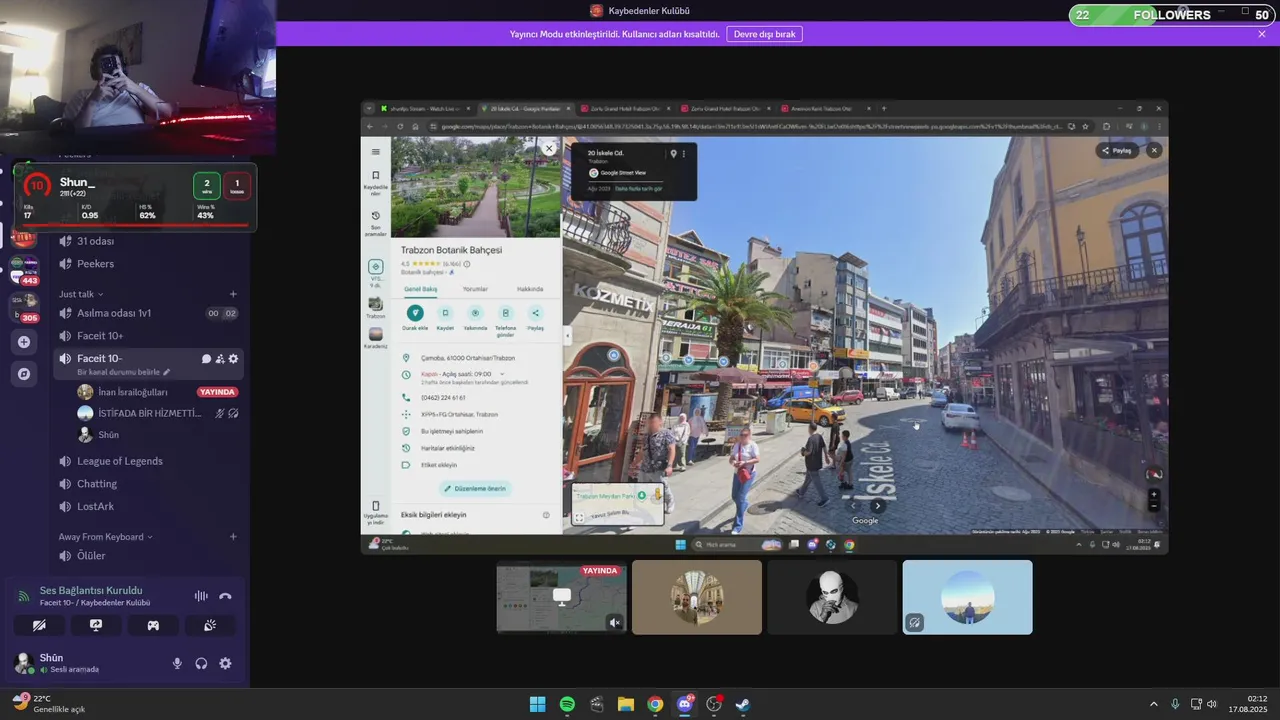Join the League of Legends voice channel
The width and height of the screenshot is (1280, 720).
(148, 461)
